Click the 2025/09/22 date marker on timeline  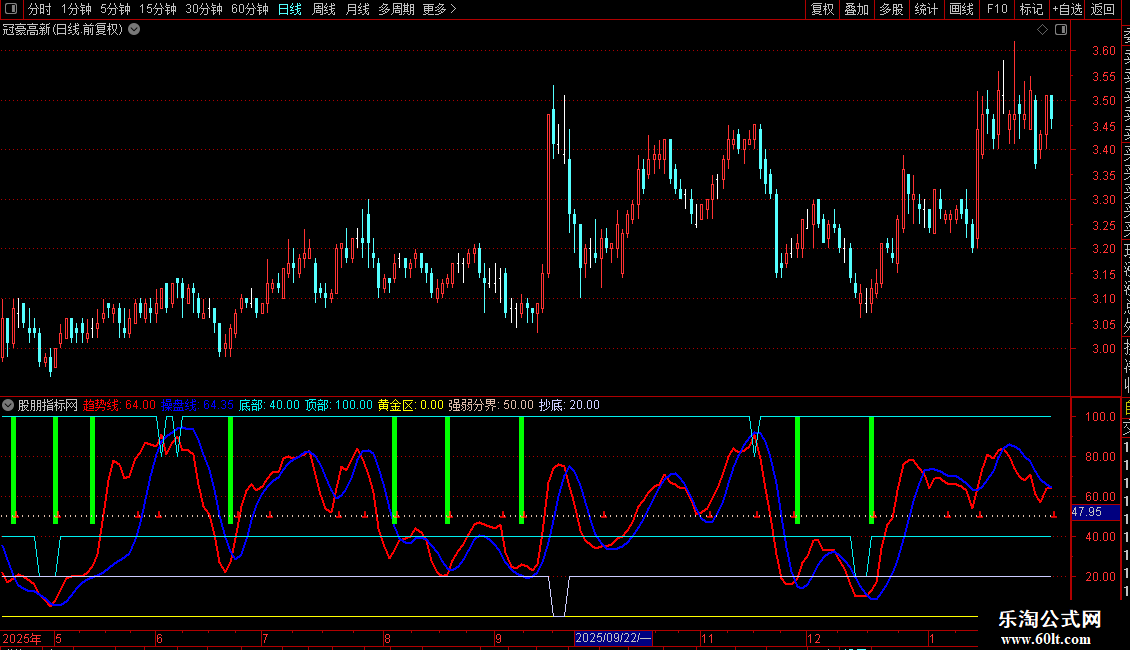(x=613, y=638)
